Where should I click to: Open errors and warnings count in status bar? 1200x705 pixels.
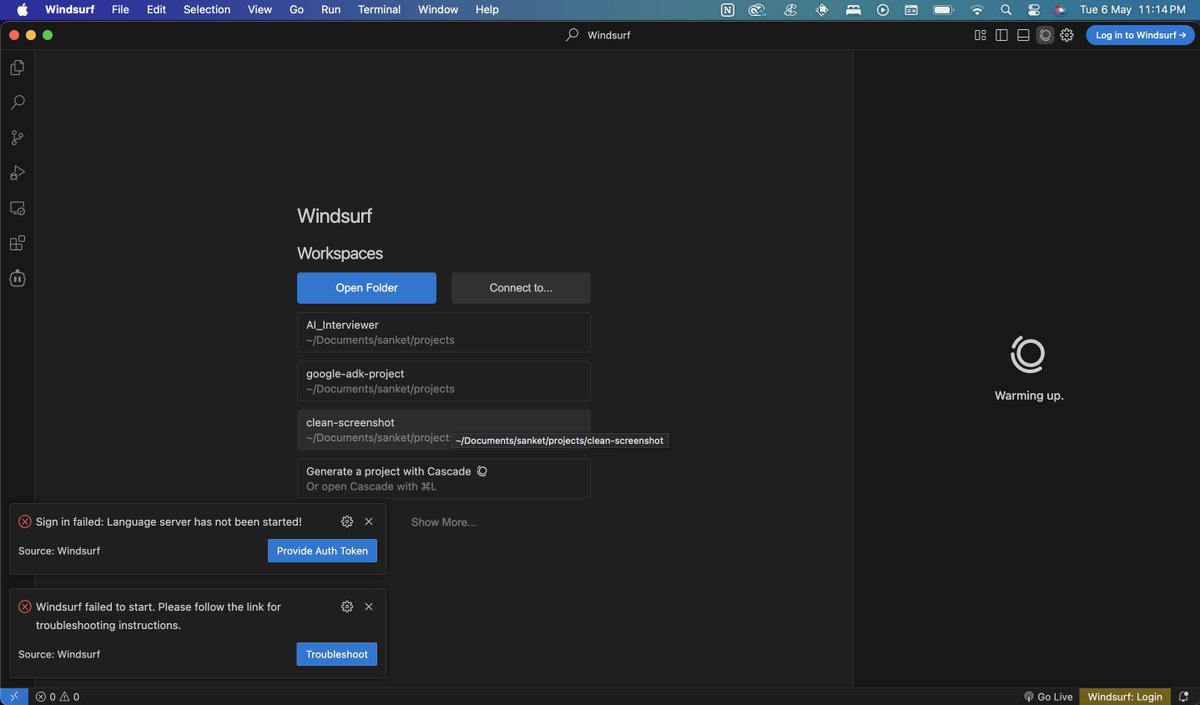pos(57,697)
